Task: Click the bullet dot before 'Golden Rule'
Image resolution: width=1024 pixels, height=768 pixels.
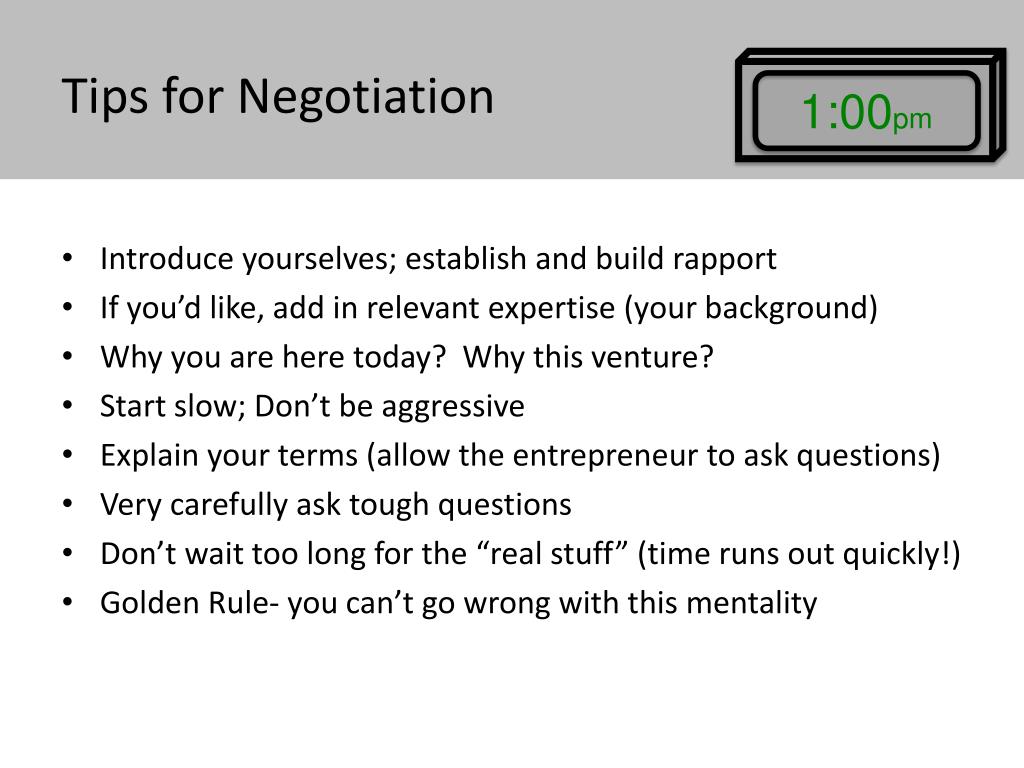Action: pos(68,602)
